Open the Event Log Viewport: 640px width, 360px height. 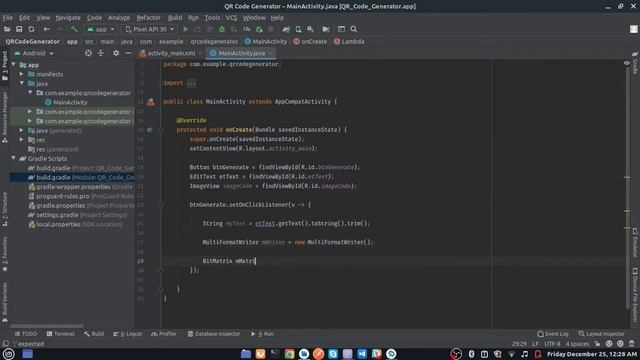pos(553,334)
